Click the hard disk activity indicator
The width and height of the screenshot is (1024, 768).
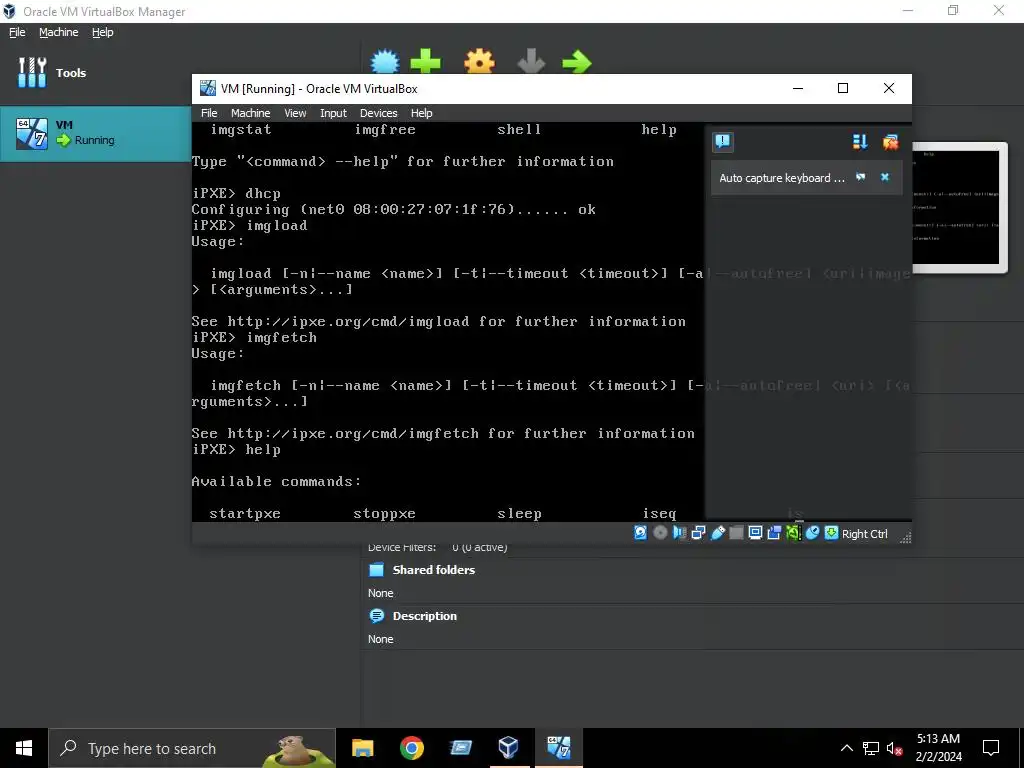(641, 533)
